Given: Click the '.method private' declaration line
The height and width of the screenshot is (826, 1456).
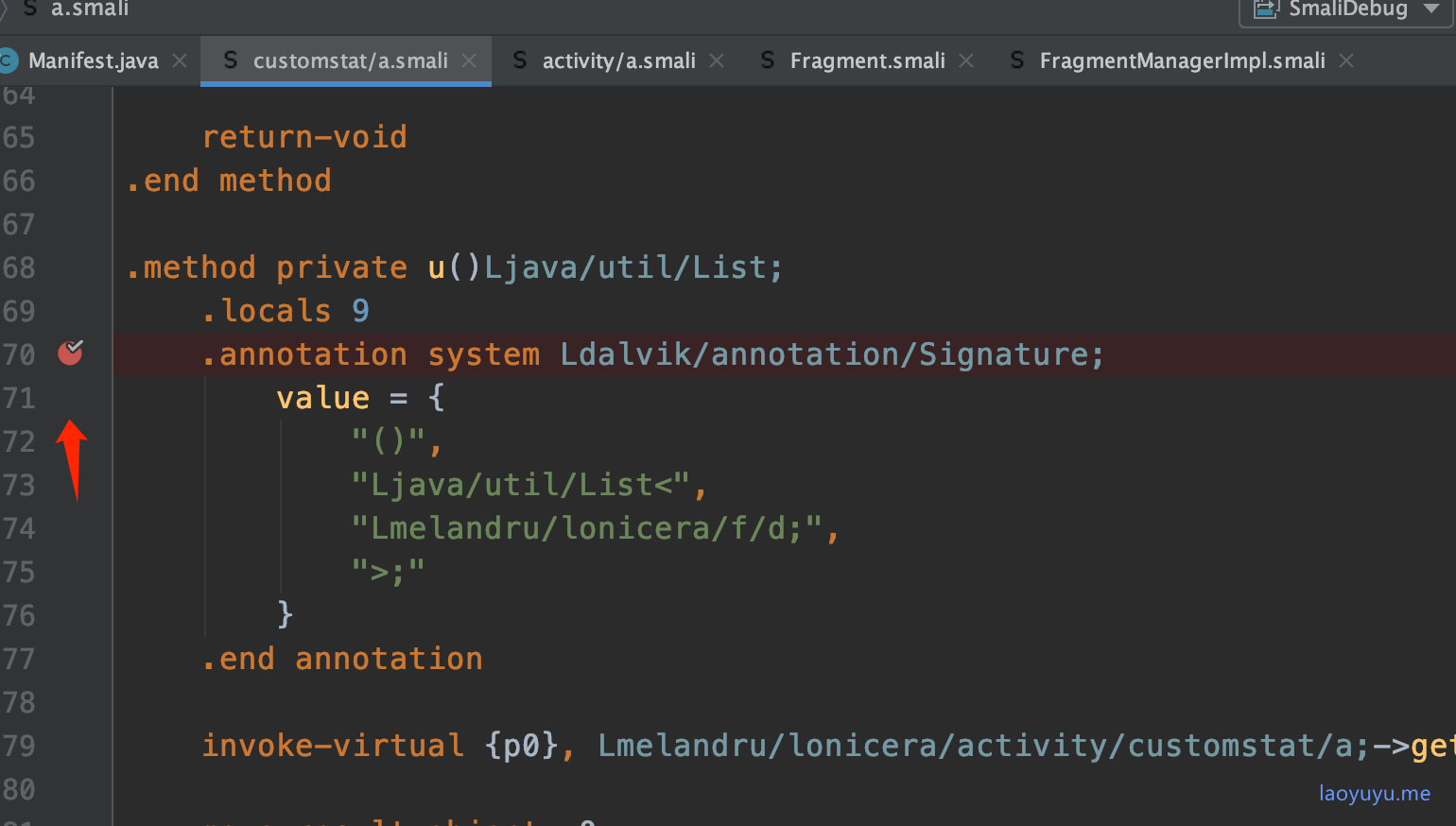Looking at the screenshot, I should click(x=455, y=267).
